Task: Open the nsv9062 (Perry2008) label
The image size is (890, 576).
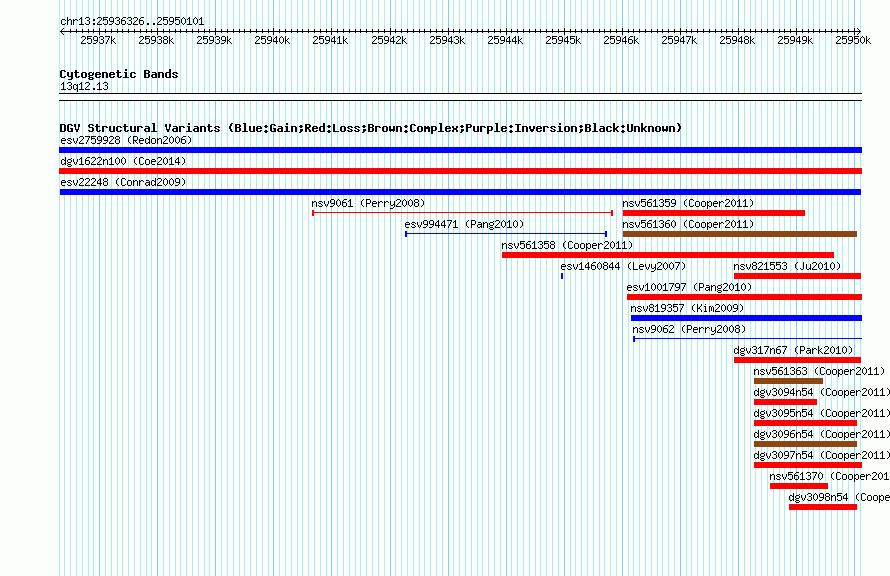Action: click(689, 329)
